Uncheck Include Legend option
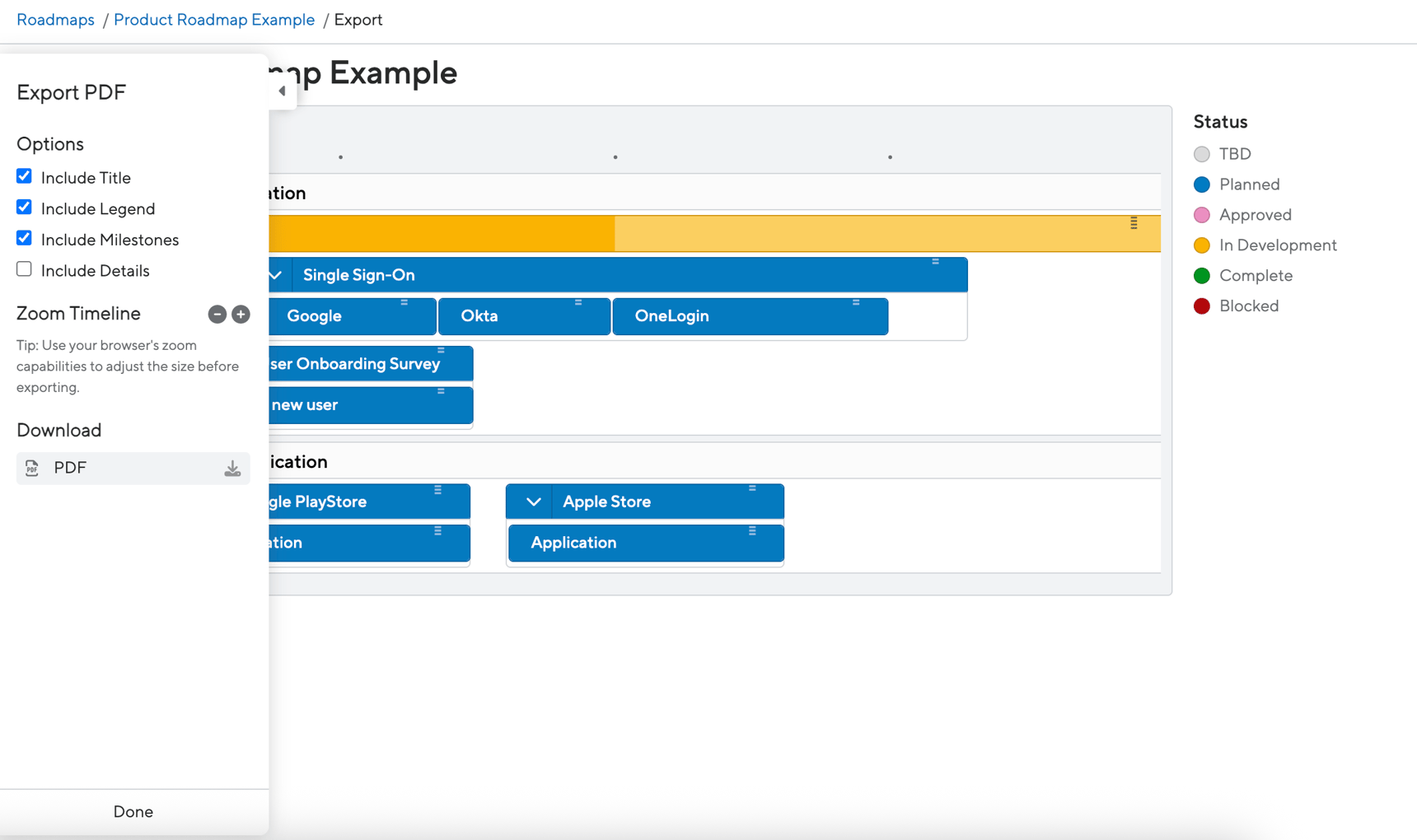This screenshot has width=1417, height=840. coord(24,208)
